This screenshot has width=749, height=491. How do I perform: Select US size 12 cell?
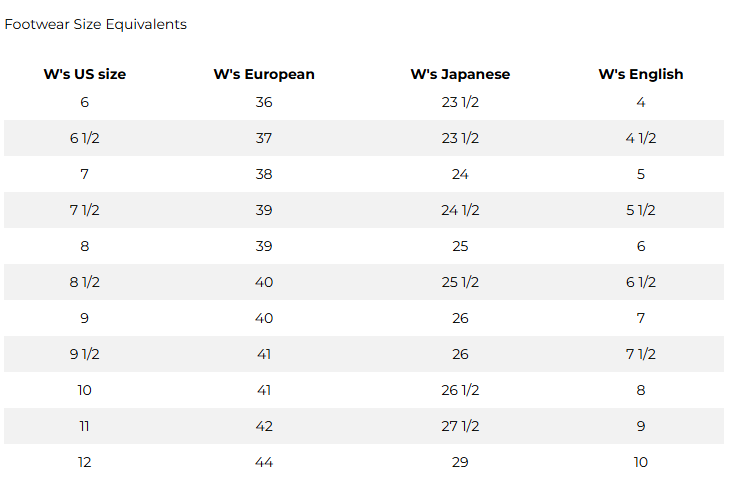click(84, 462)
